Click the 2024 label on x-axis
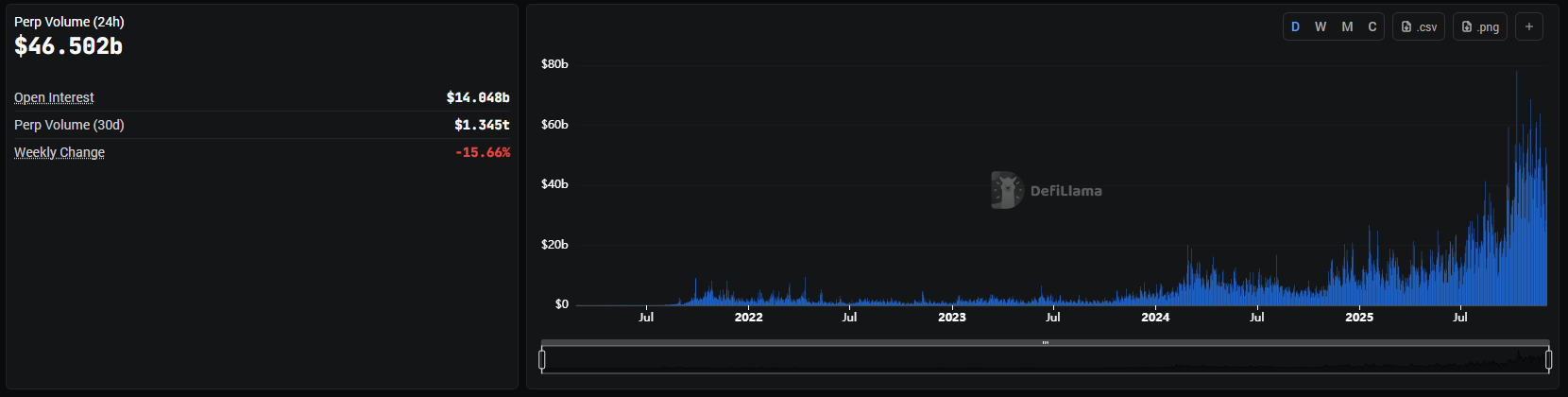The width and height of the screenshot is (1568, 397). tap(1155, 318)
